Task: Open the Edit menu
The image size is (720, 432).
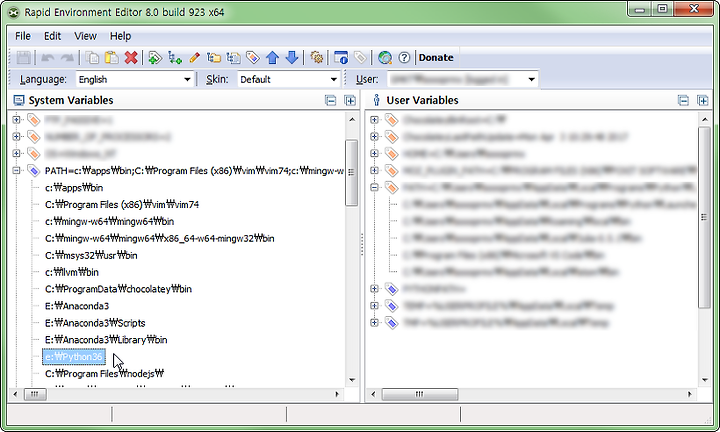Action: (x=52, y=36)
